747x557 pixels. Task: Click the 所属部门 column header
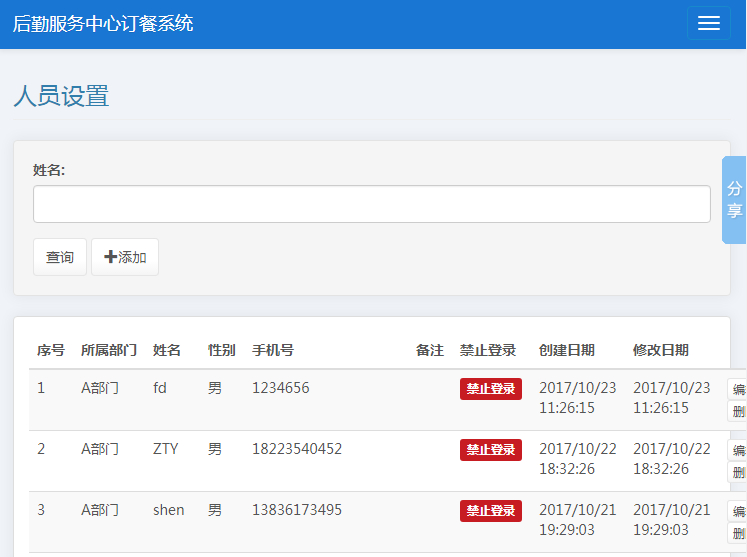pyautogui.click(x=109, y=350)
